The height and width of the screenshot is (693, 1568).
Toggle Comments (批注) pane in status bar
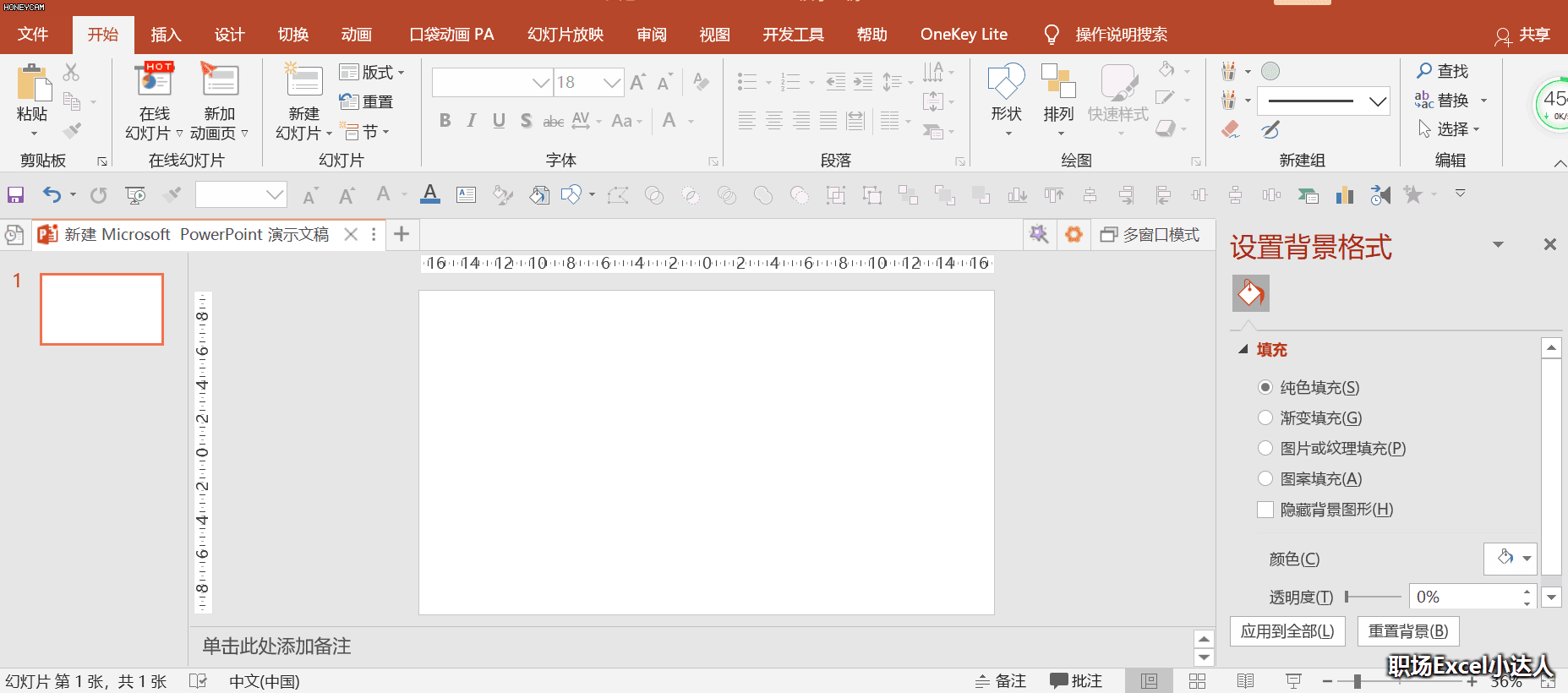click(1076, 681)
